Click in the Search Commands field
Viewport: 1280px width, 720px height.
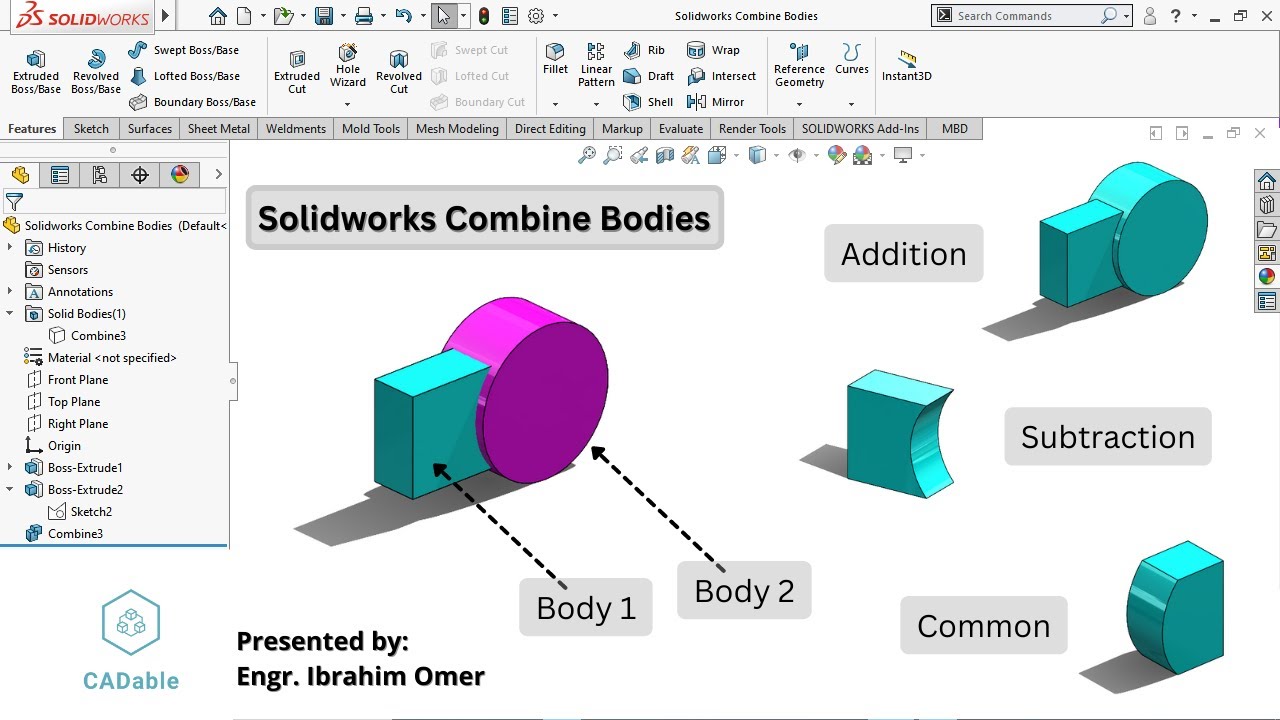1026,16
